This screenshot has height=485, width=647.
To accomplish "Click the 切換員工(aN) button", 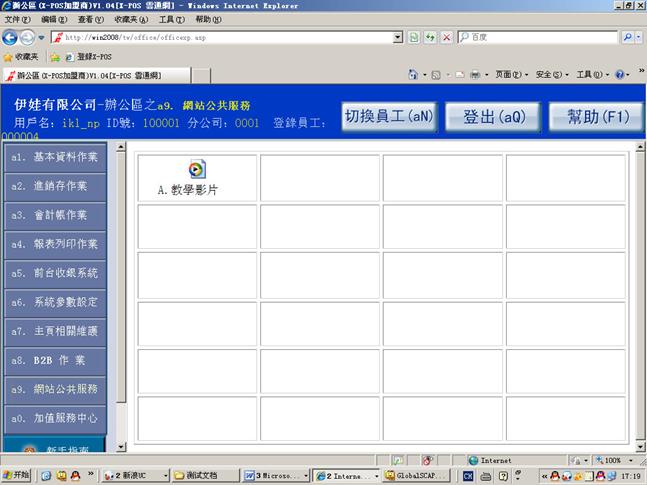I will pyautogui.click(x=389, y=116).
